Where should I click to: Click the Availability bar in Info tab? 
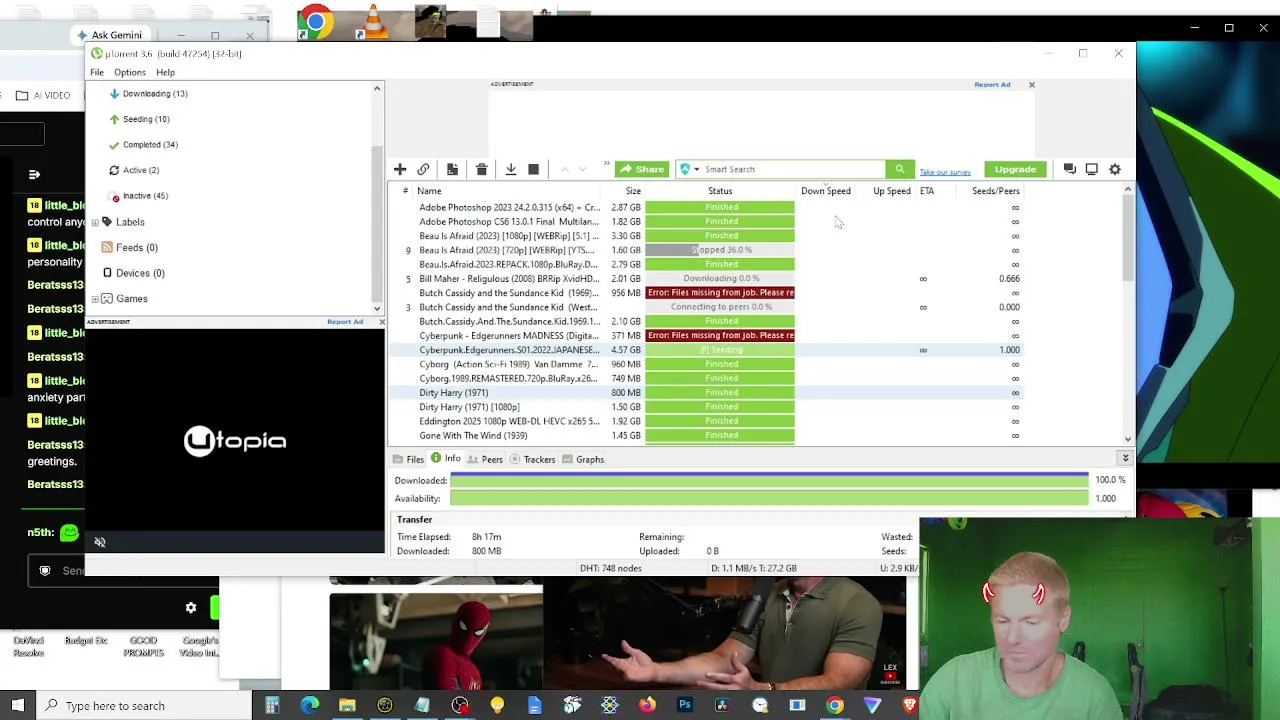point(769,498)
